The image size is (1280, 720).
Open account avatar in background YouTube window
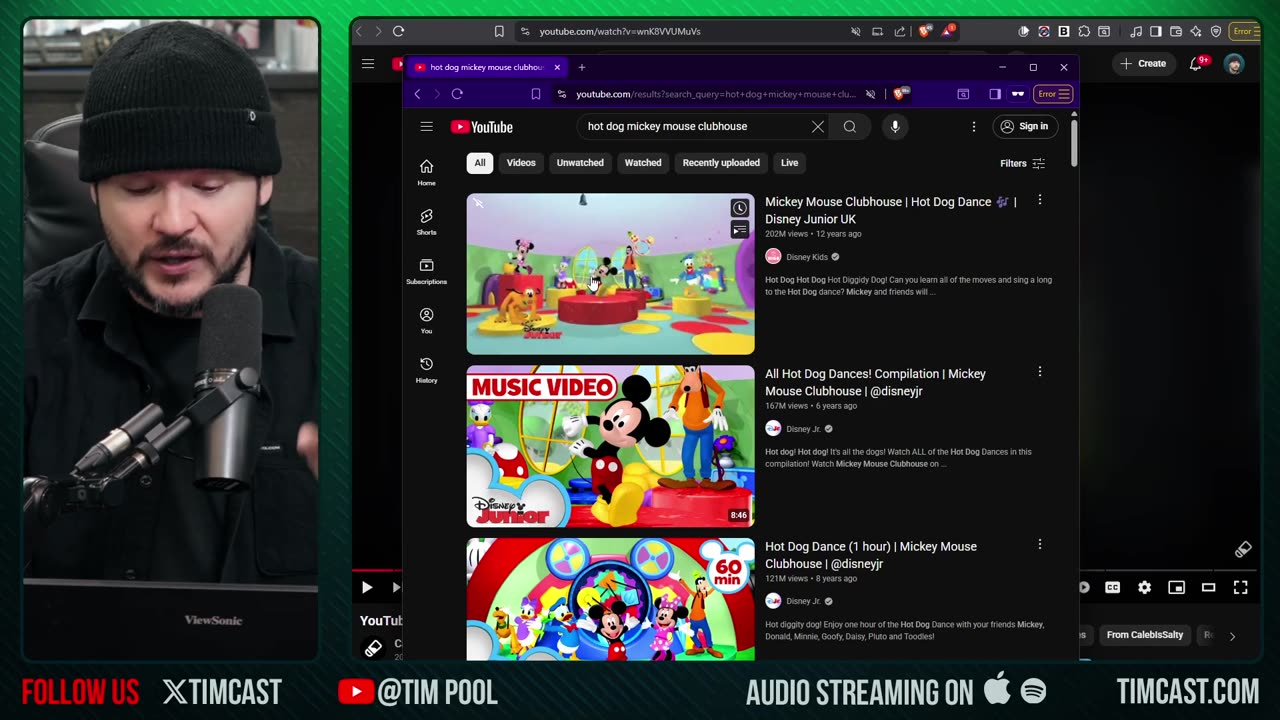[1234, 64]
